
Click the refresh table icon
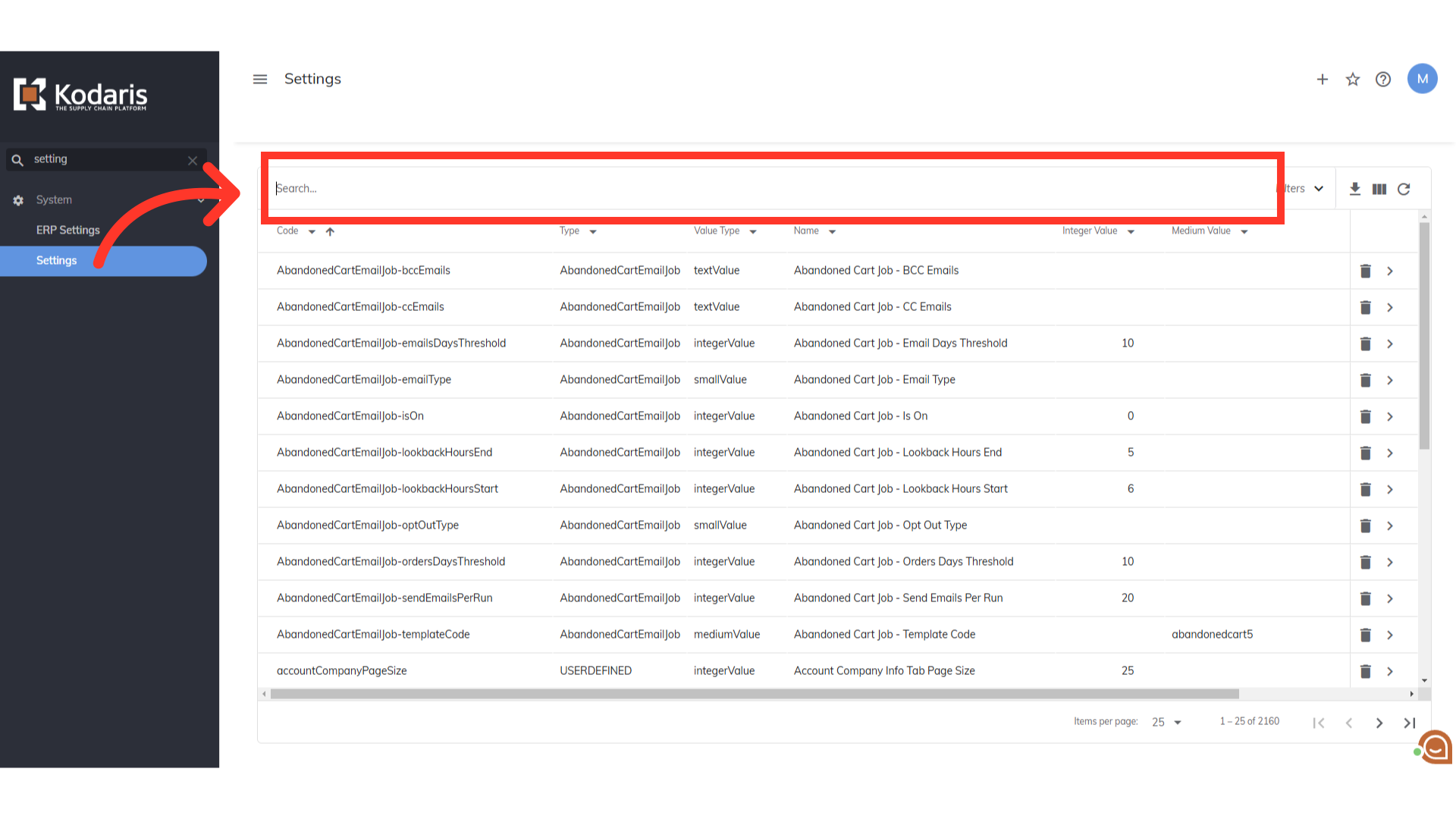(1404, 189)
